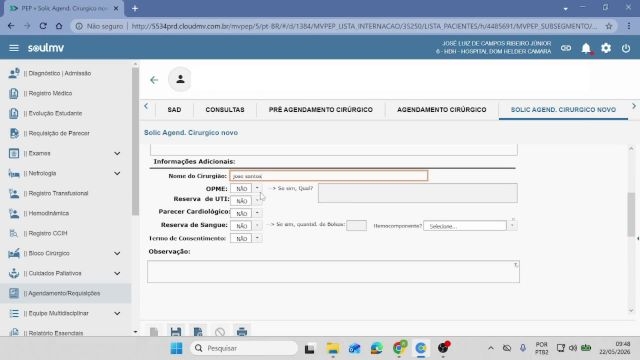
Task: Open the patient avatar icon
Action: tap(180, 79)
